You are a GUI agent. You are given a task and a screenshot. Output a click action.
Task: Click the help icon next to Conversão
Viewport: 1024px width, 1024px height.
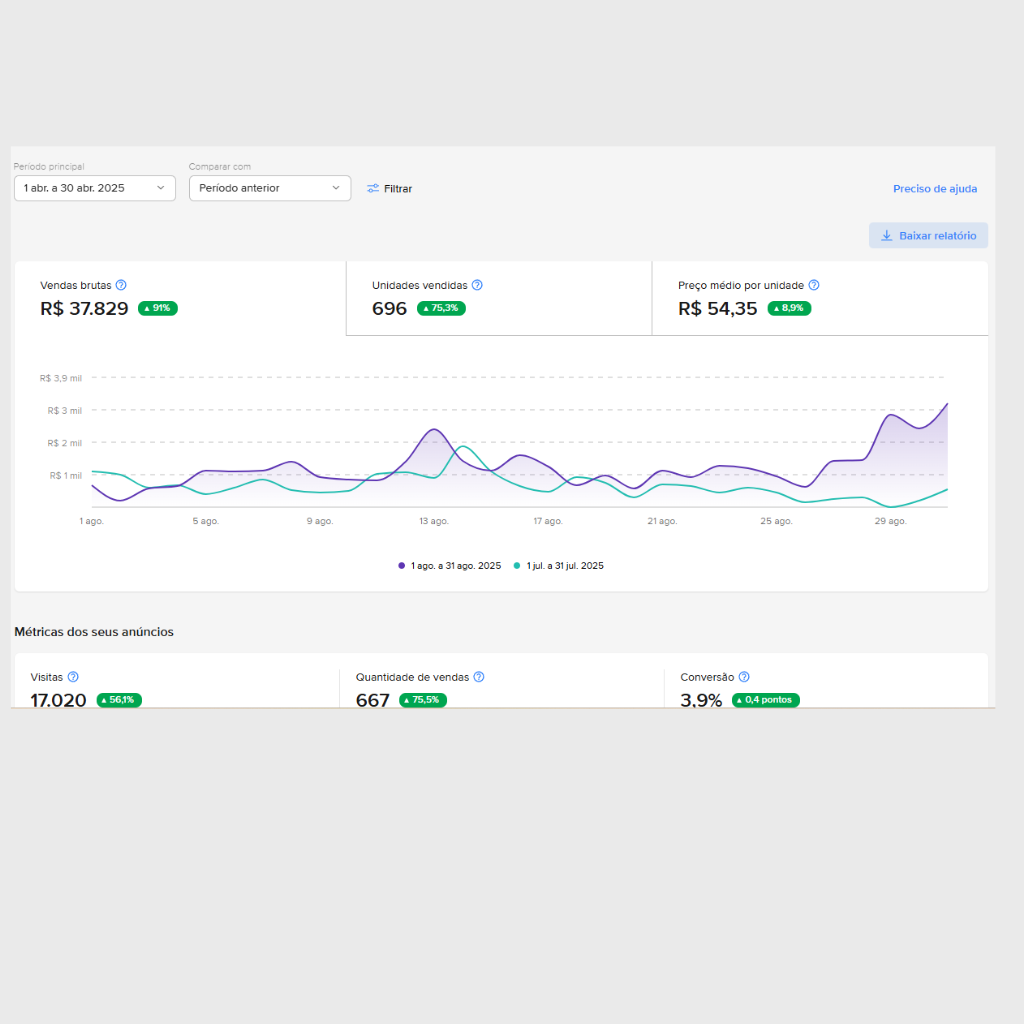point(744,677)
